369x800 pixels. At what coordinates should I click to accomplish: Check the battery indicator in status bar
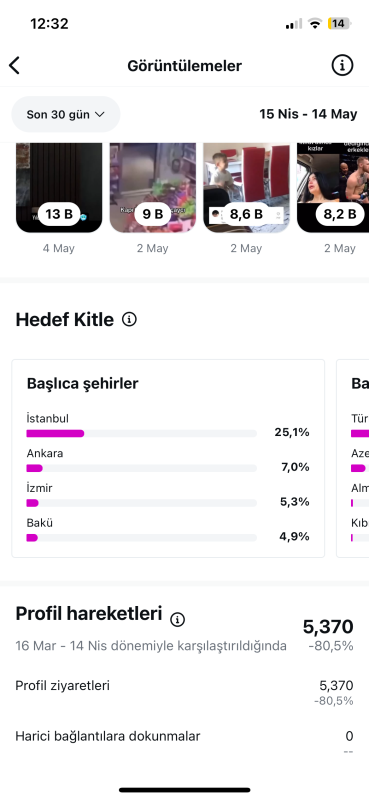pos(339,23)
